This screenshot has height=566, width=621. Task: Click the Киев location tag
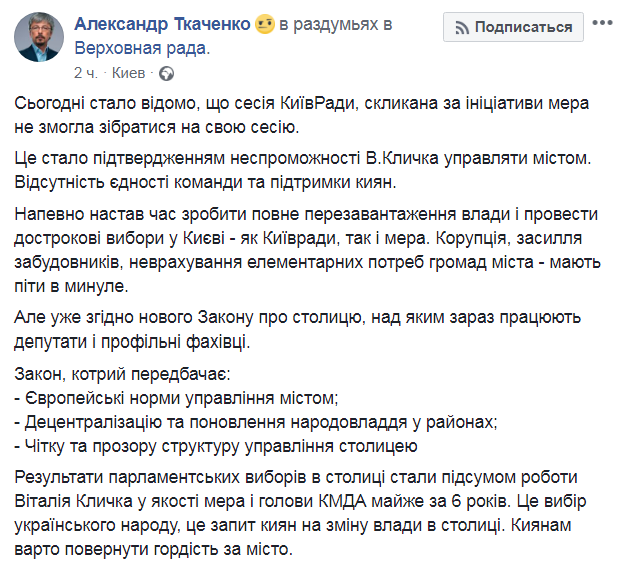tap(130, 73)
